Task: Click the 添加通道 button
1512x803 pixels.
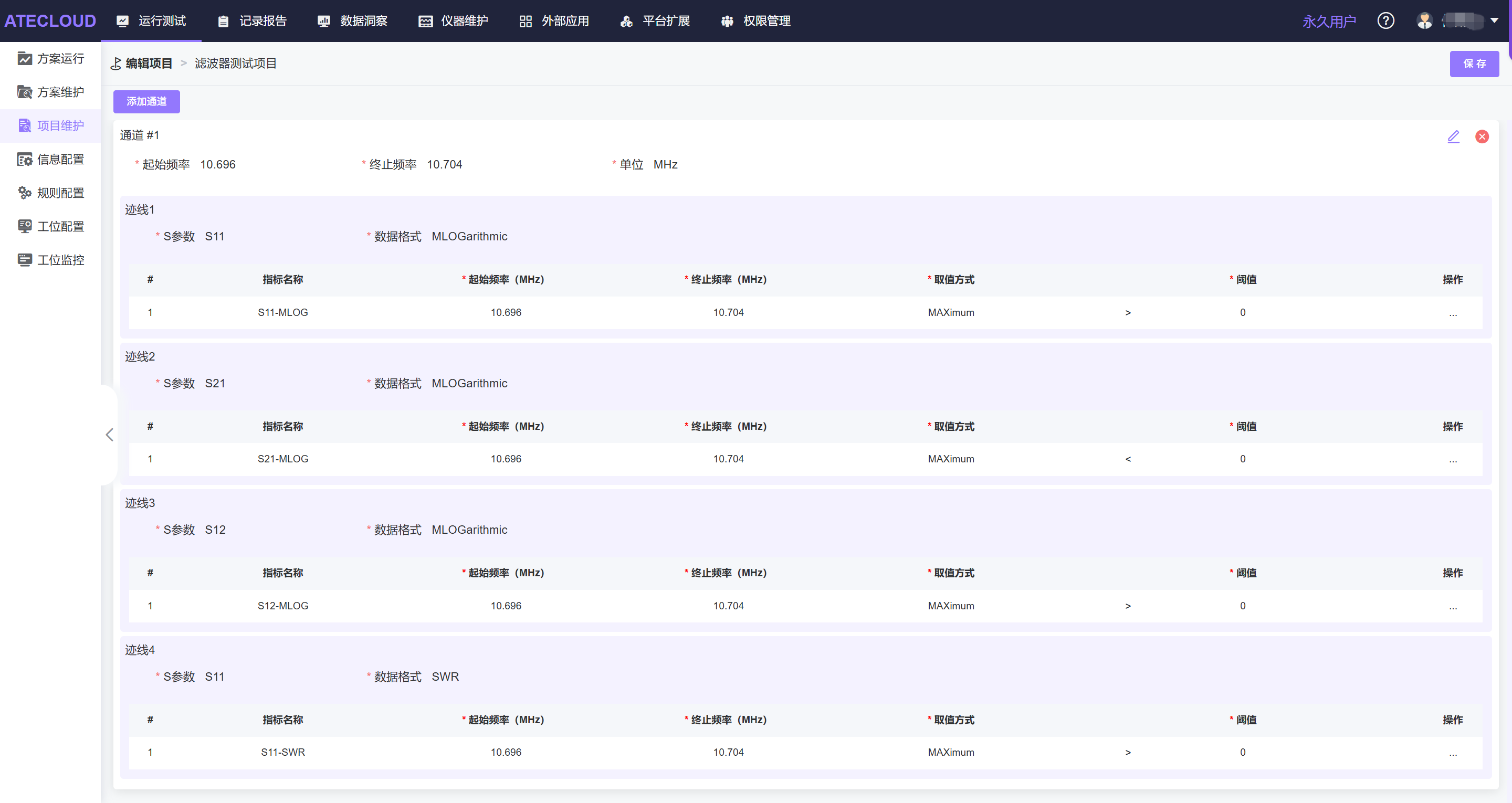Action: [x=146, y=101]
